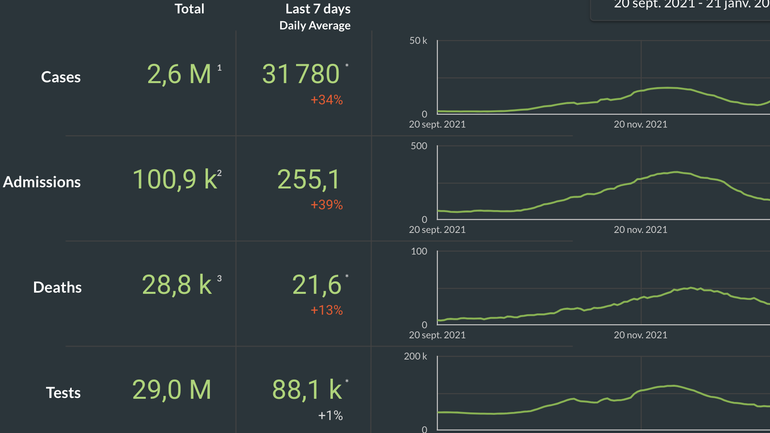The image size is (770, 433).
Task: Click the 2,6 M total cases value
Action: 179,74
